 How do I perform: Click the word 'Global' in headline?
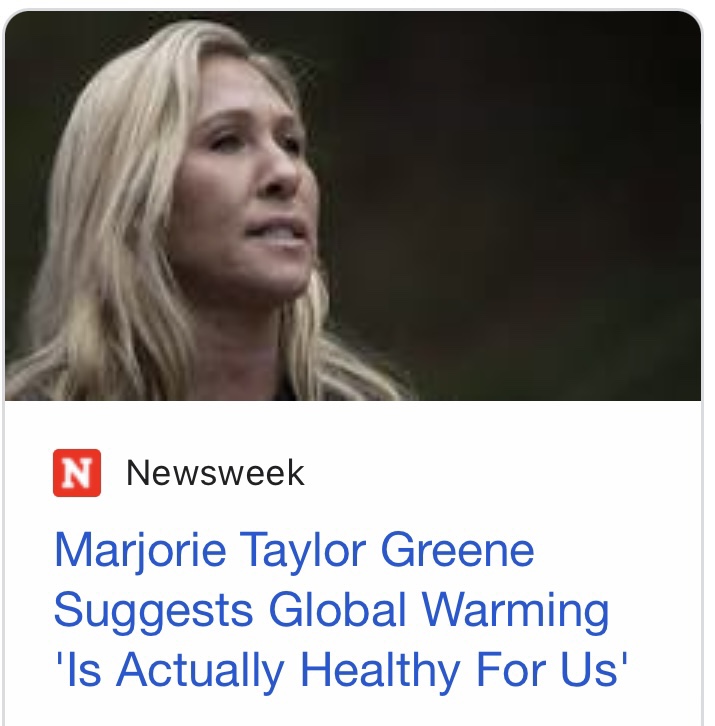tap(338, 609)
